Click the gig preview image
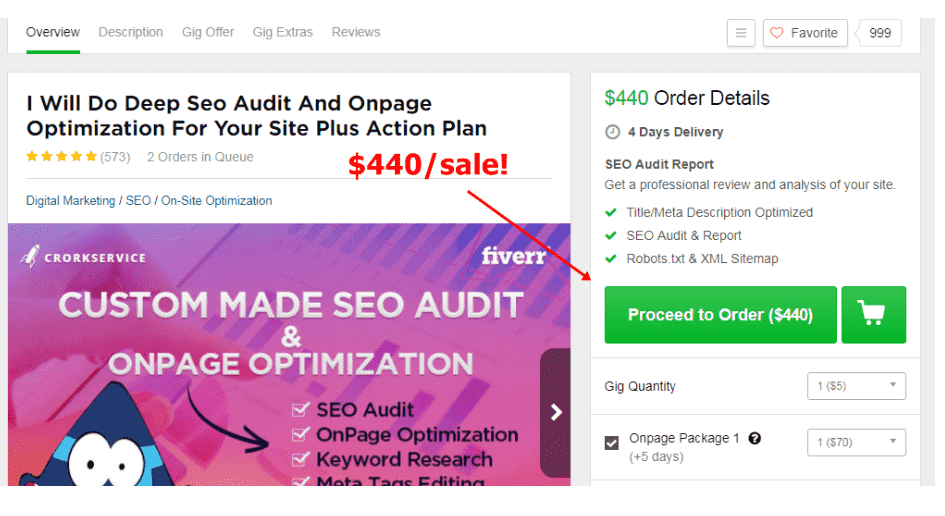Image resolution: width=945 pixels, height=516 pixels. (x=289, y=354)
